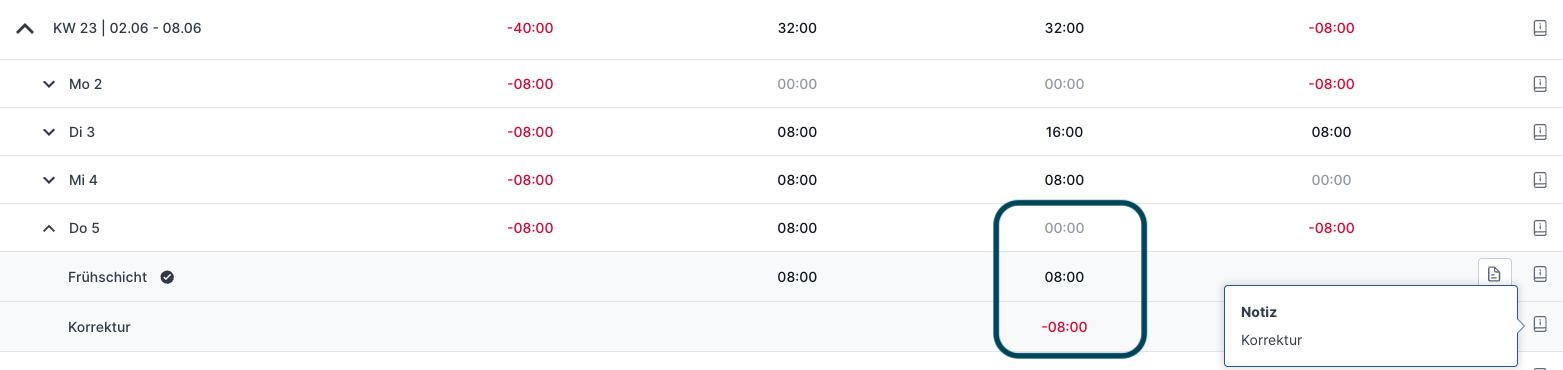Expand the Mo 2 day row
1563x370 pixels.
(x=49, y=84)
